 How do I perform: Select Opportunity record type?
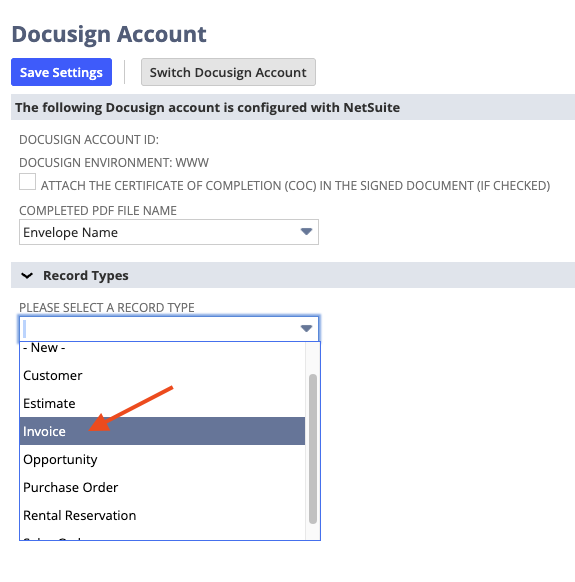(x=162, y=460)
